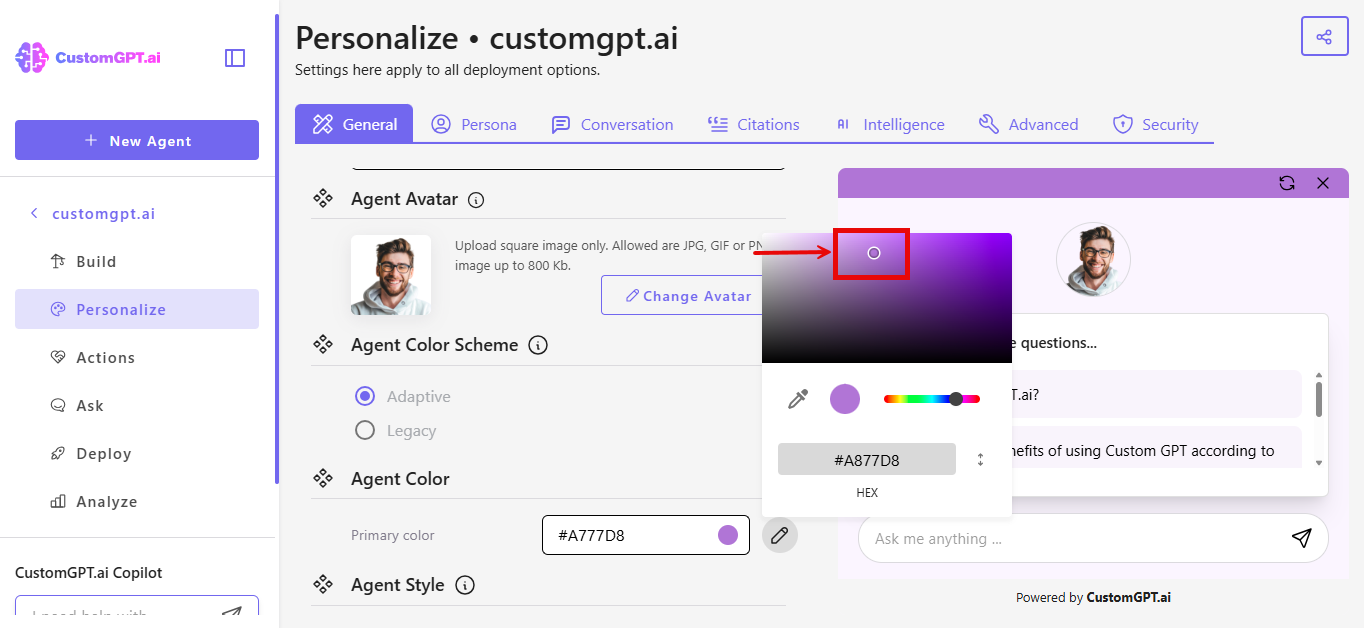Pick a screen color with the eyedropper tool

[798, 399]
